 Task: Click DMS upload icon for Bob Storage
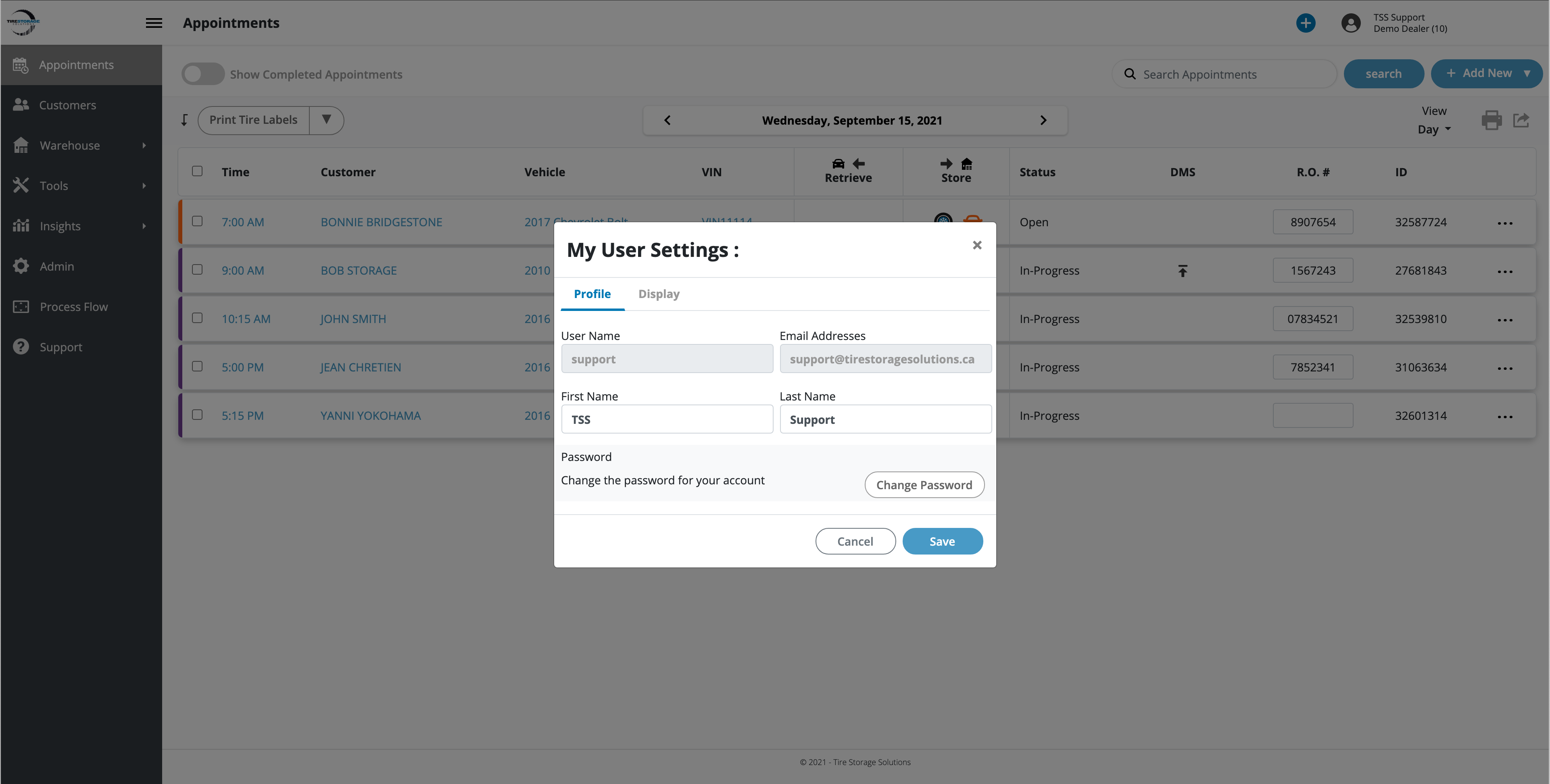tap(1182, 271)
